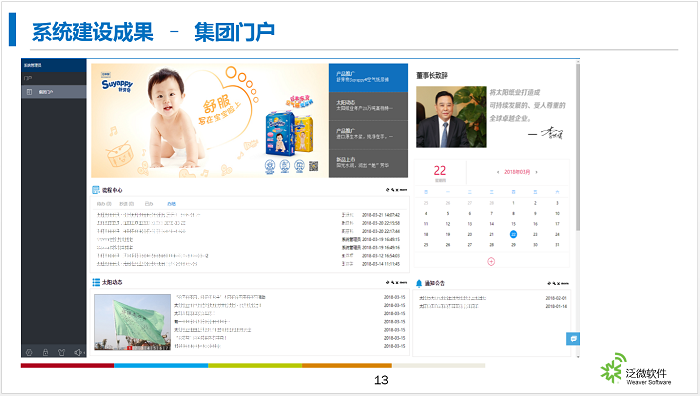
Task: Open the 集团门户 item in left sidebar
Action: point(54,92)
